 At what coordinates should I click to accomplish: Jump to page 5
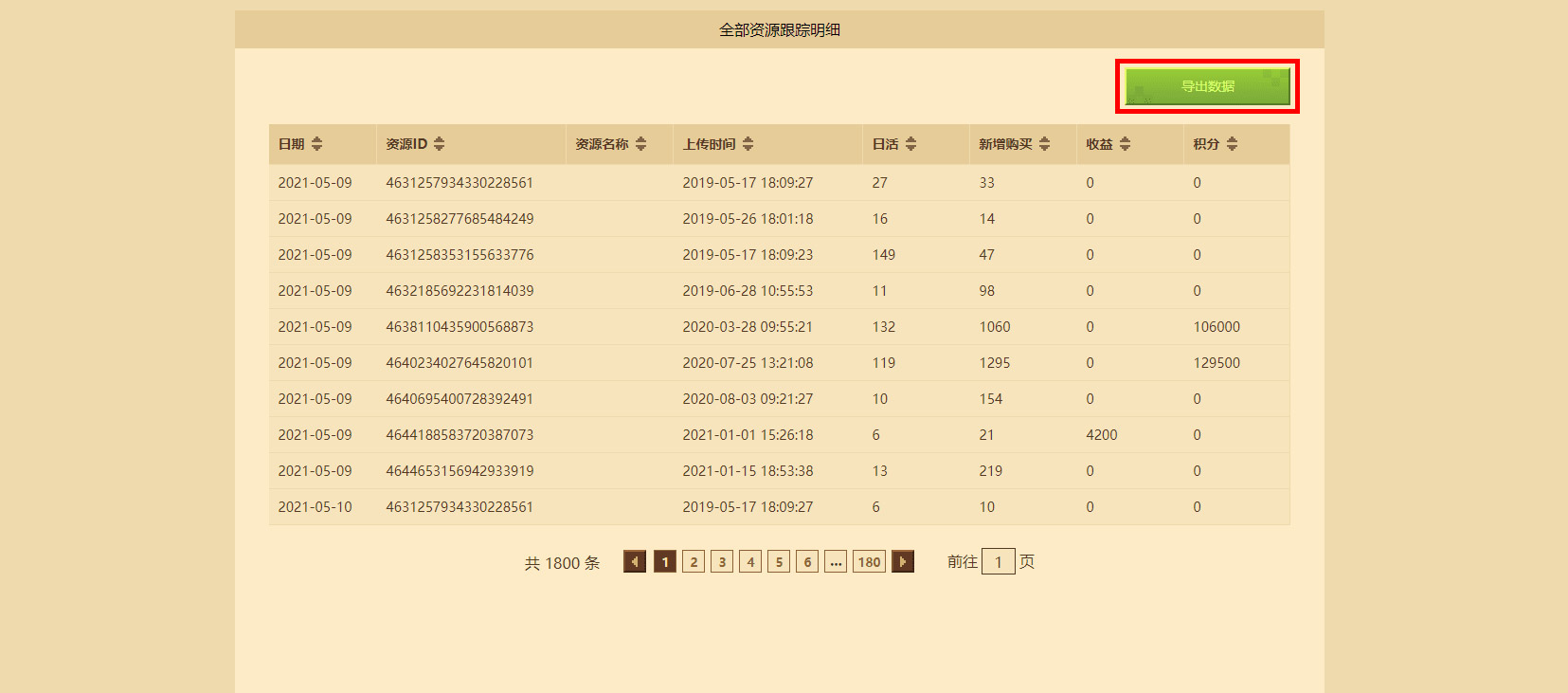(779, 562)
